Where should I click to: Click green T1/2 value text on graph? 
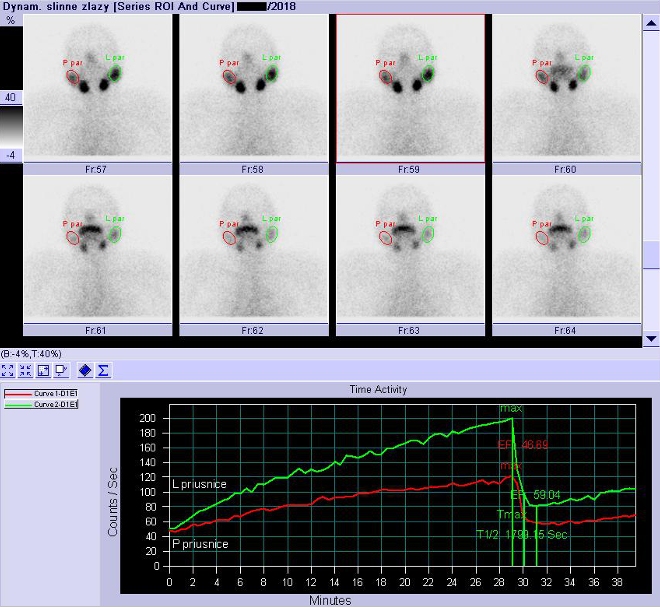pyautogui.click(x=522, y=535)
